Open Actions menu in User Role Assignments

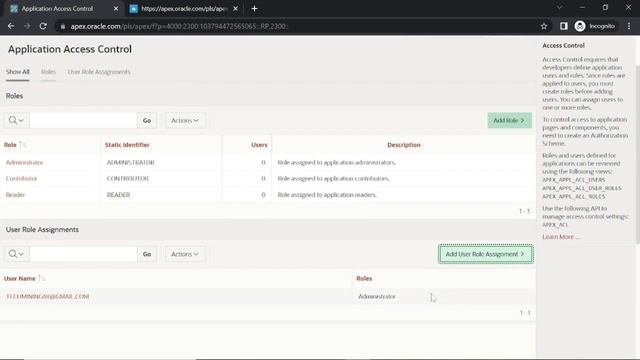185,254
